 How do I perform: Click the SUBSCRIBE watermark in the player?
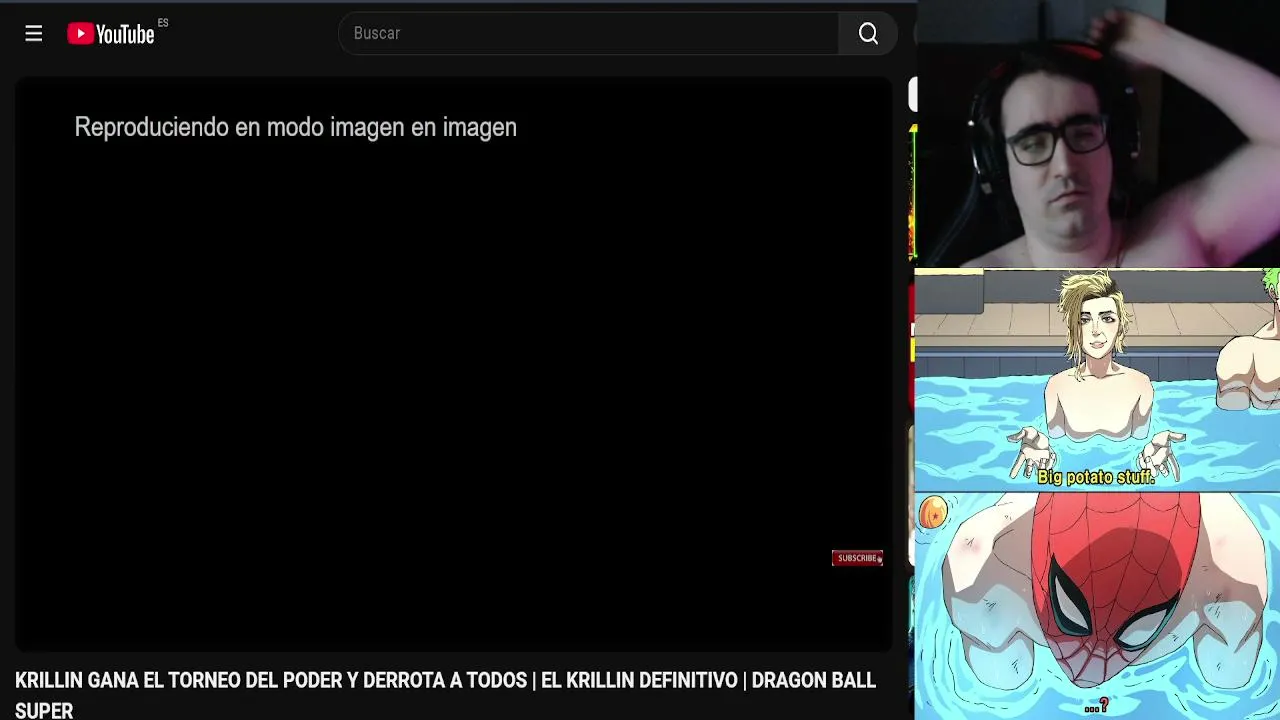pyautogui.click(x=857, y=558)
